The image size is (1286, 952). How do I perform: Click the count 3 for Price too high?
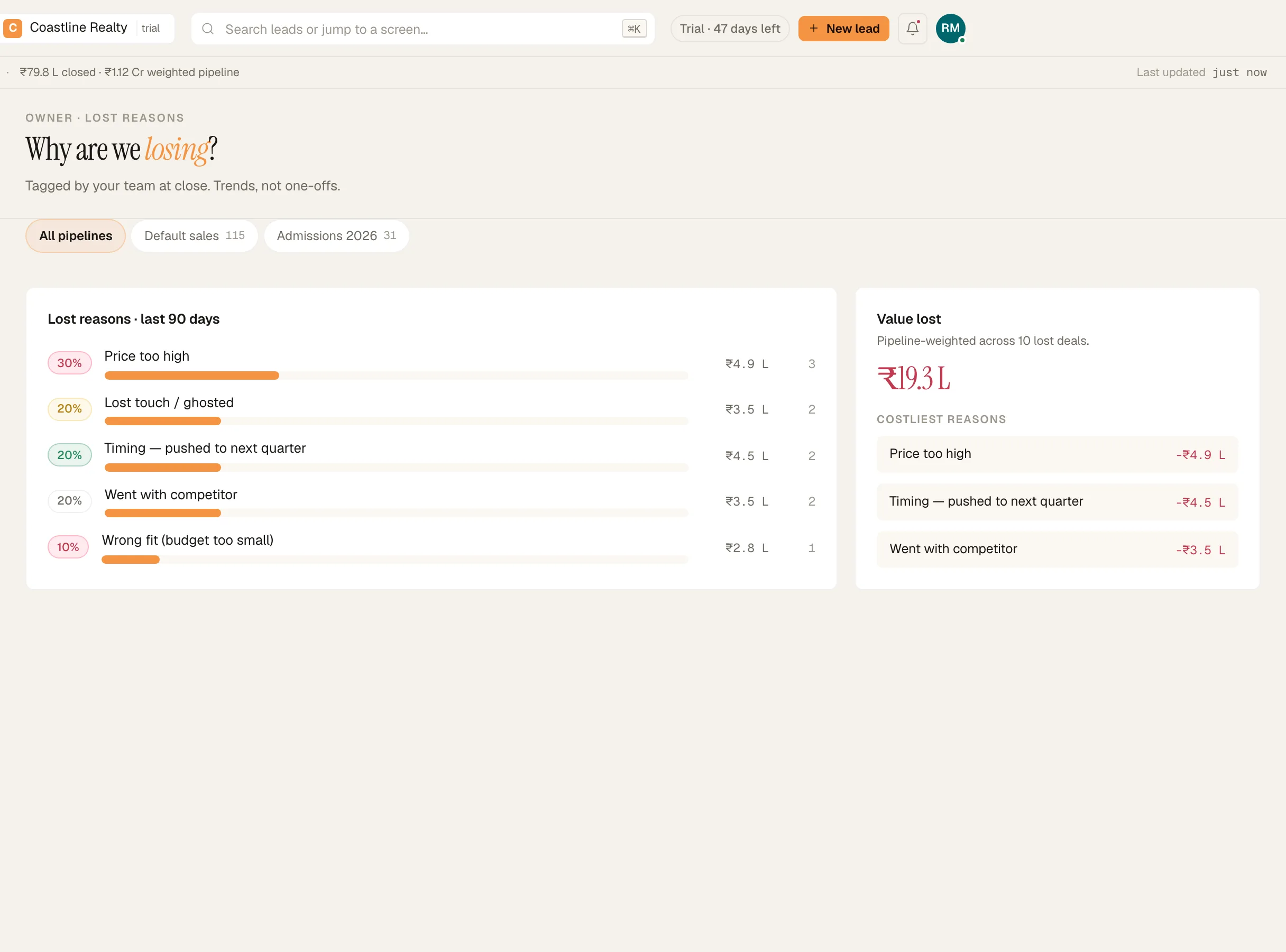pyautogui.click(x=811, y=364)
